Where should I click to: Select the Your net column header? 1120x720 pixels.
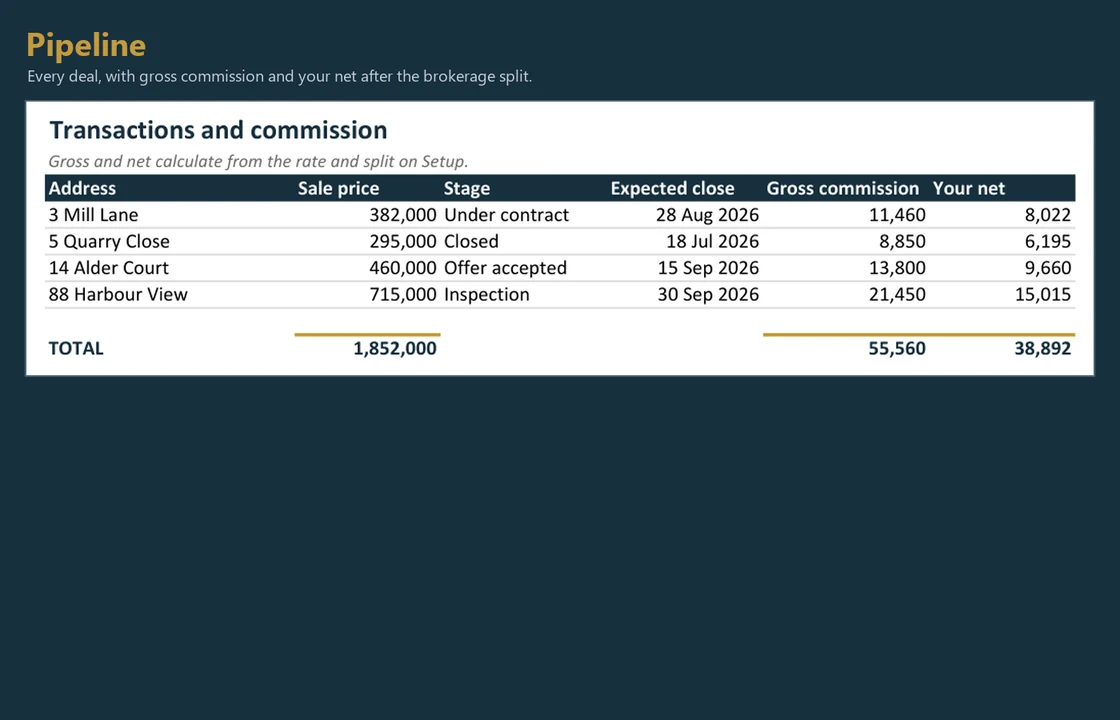click(969, 189)
